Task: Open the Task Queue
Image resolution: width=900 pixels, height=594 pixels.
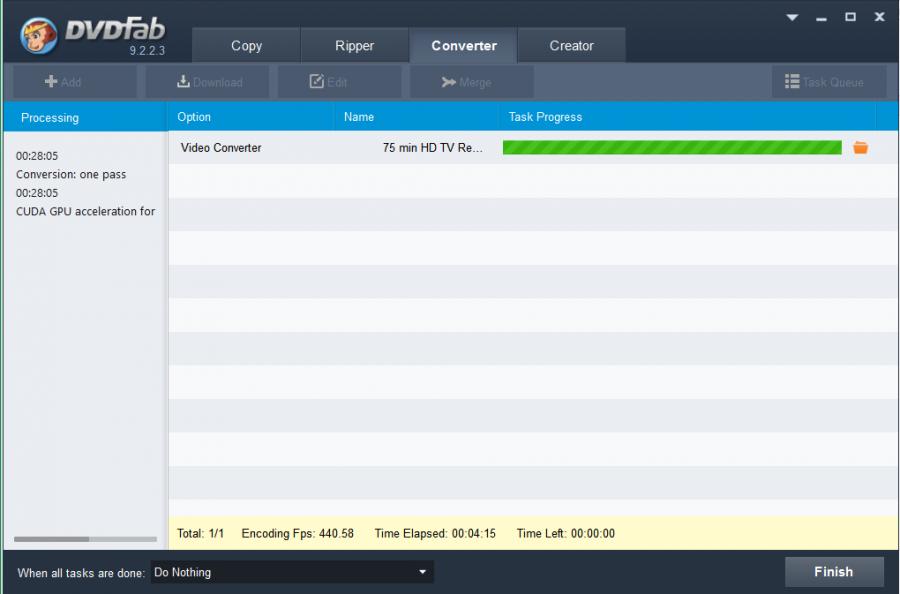Action: (829, 82)
